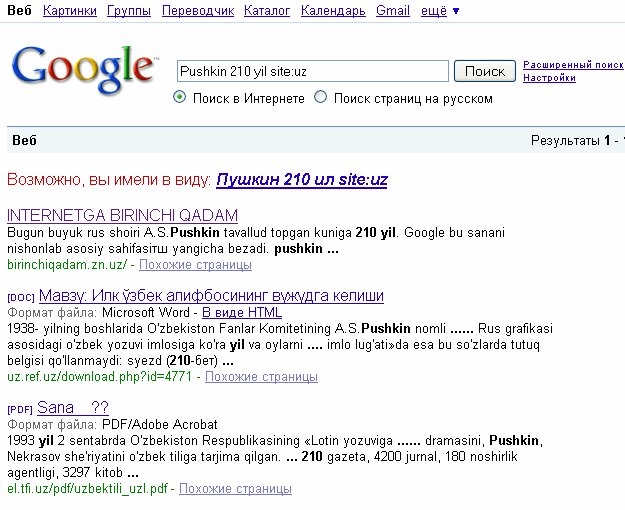Image resolution: width=625 pixels, height=510 pixels.
Task: Click the bold Веб label in top bar
Action: tap(20, 11)
